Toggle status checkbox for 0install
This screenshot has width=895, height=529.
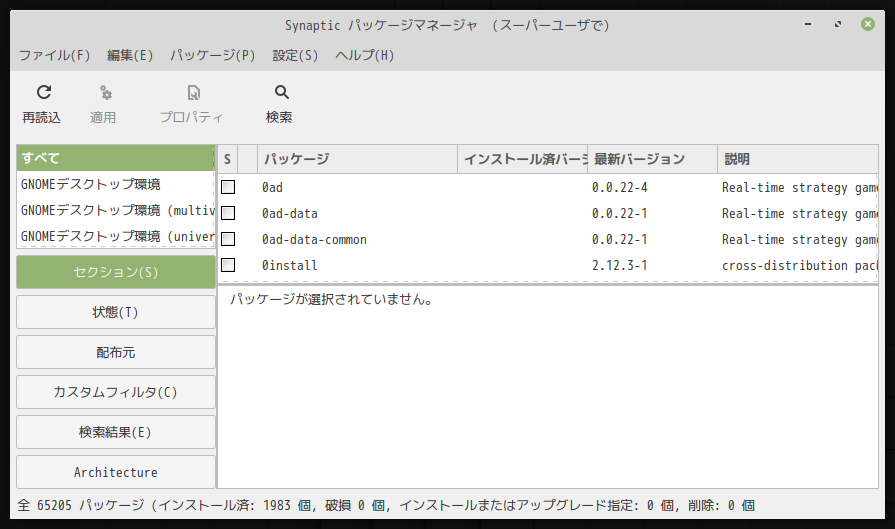pos(228,265)
